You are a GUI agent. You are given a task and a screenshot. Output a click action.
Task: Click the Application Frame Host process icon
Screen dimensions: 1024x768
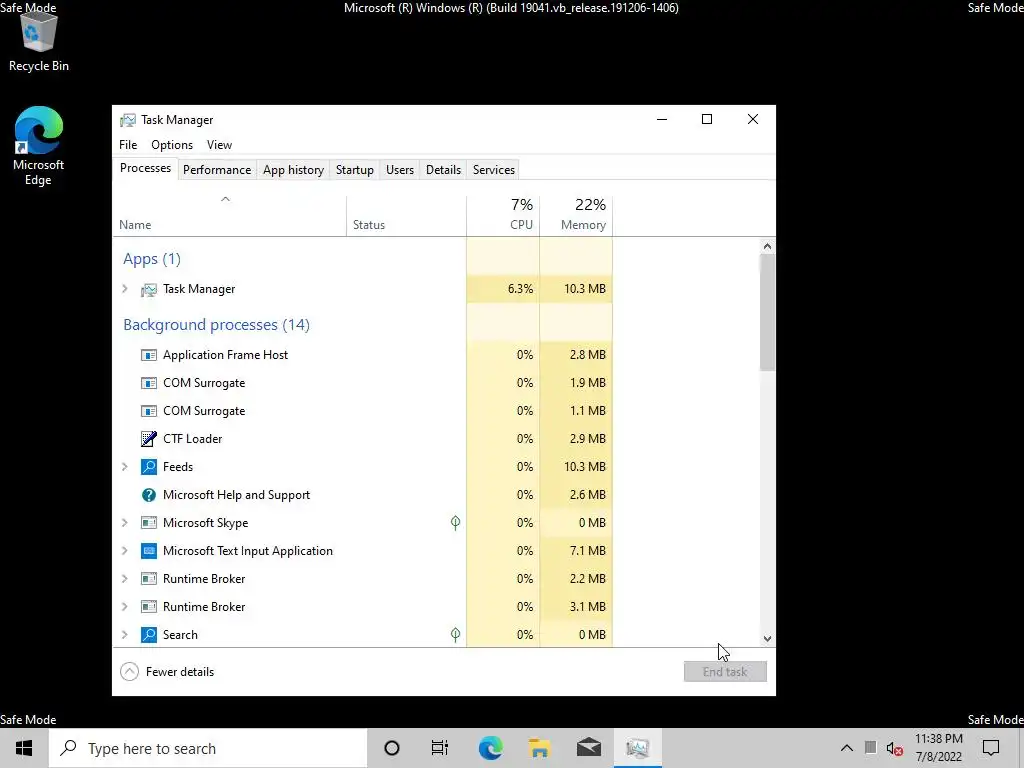pos(149,355)
